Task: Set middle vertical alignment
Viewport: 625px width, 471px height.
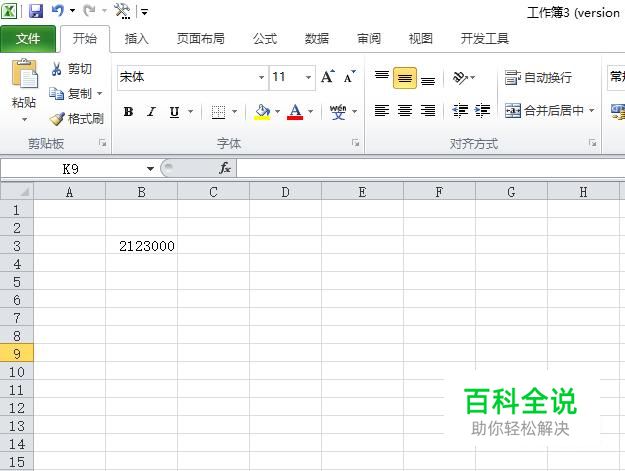Action: click(405, 77)
